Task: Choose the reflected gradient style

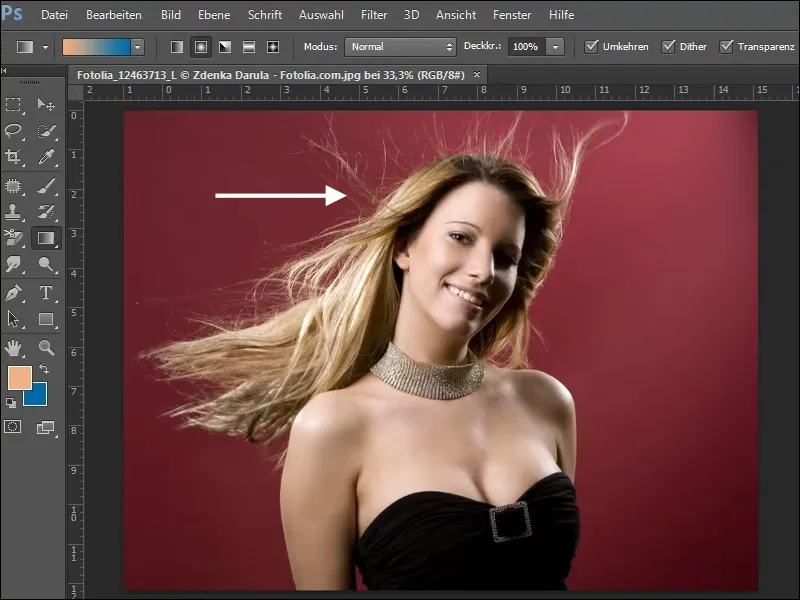Action: 249,47
